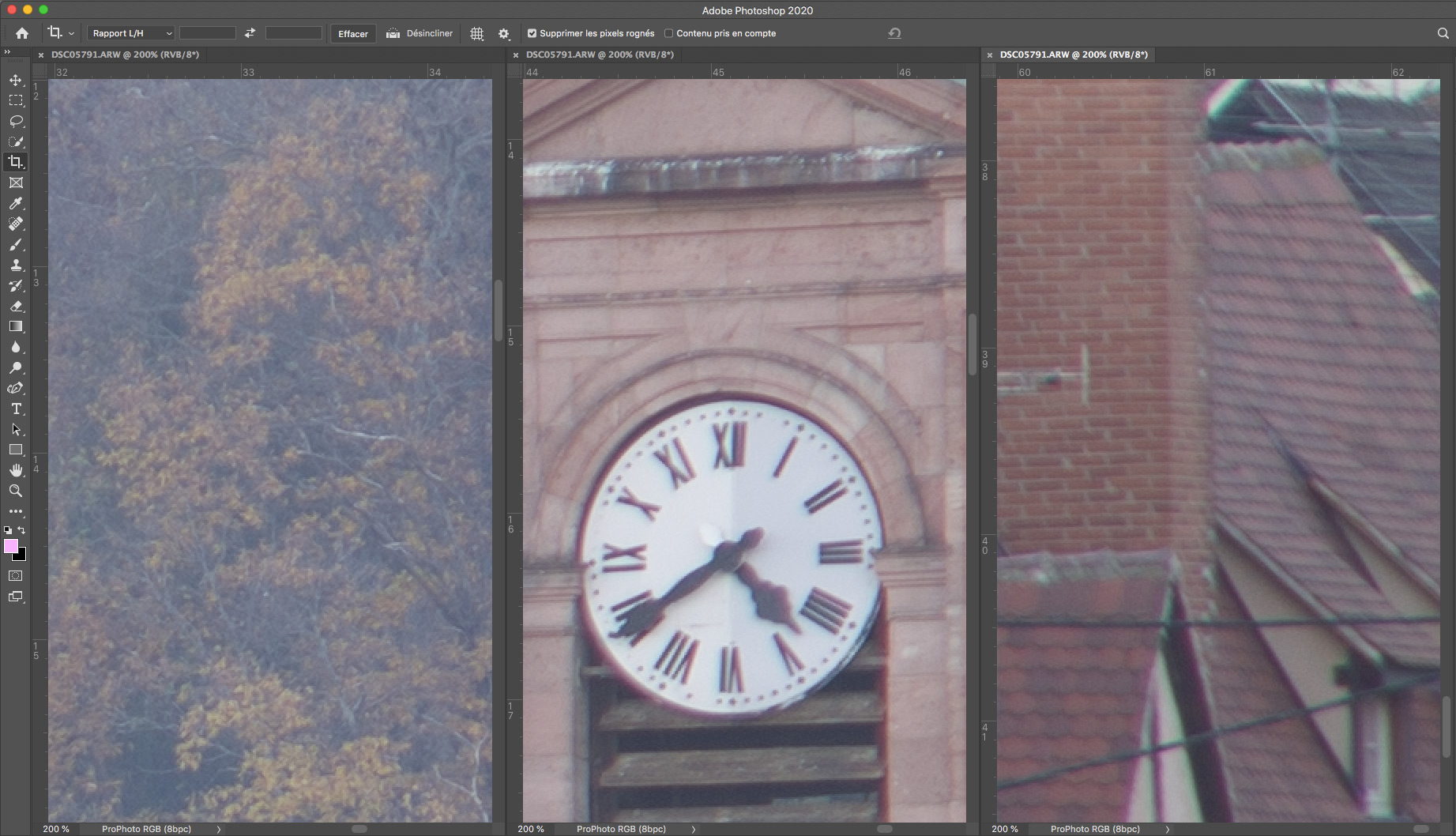
Task: Pick the Eyedropper tool
Action: coord(16,203)
